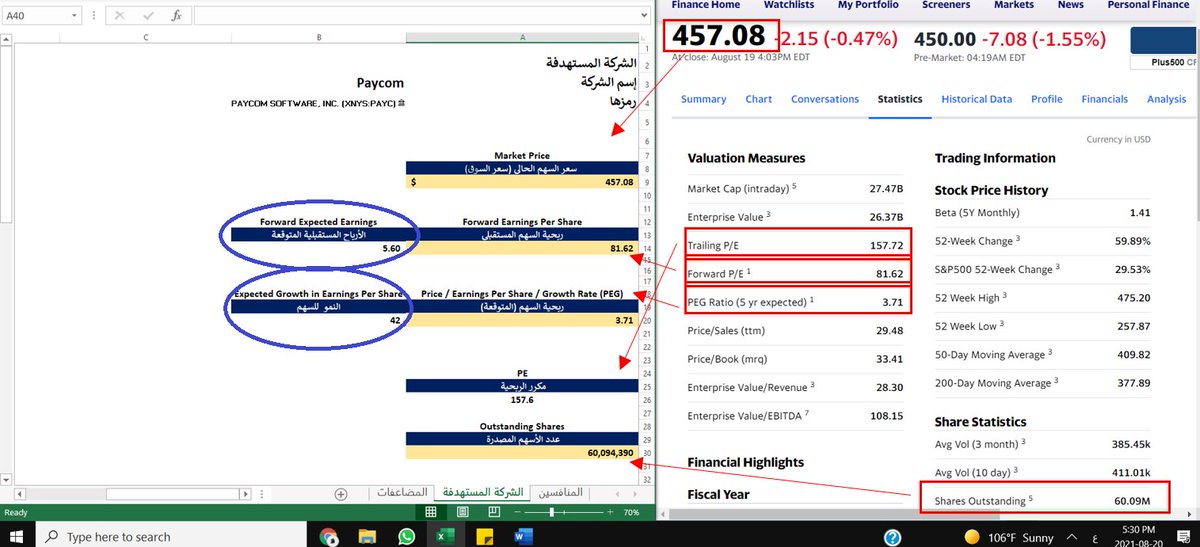Click Price/Sales (ttm) value 29.48
The image size is (1200, 547).
click(x=889, y=330)
